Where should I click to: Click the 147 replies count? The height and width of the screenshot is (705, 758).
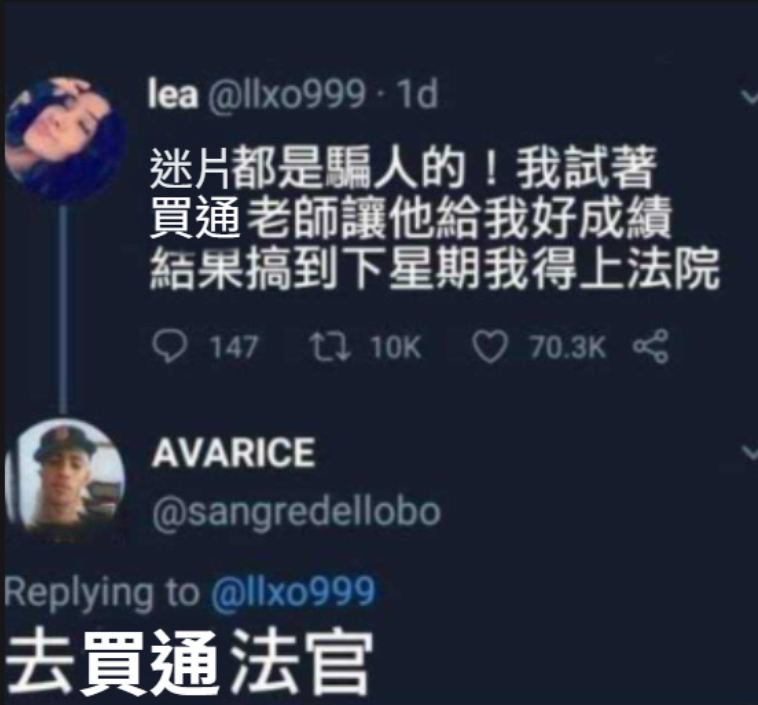point(234,347)
